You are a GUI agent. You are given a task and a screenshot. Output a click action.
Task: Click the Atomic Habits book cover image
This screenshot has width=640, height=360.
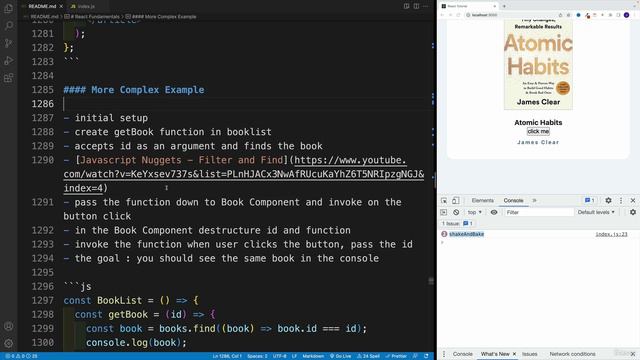[x=538, y=64]
